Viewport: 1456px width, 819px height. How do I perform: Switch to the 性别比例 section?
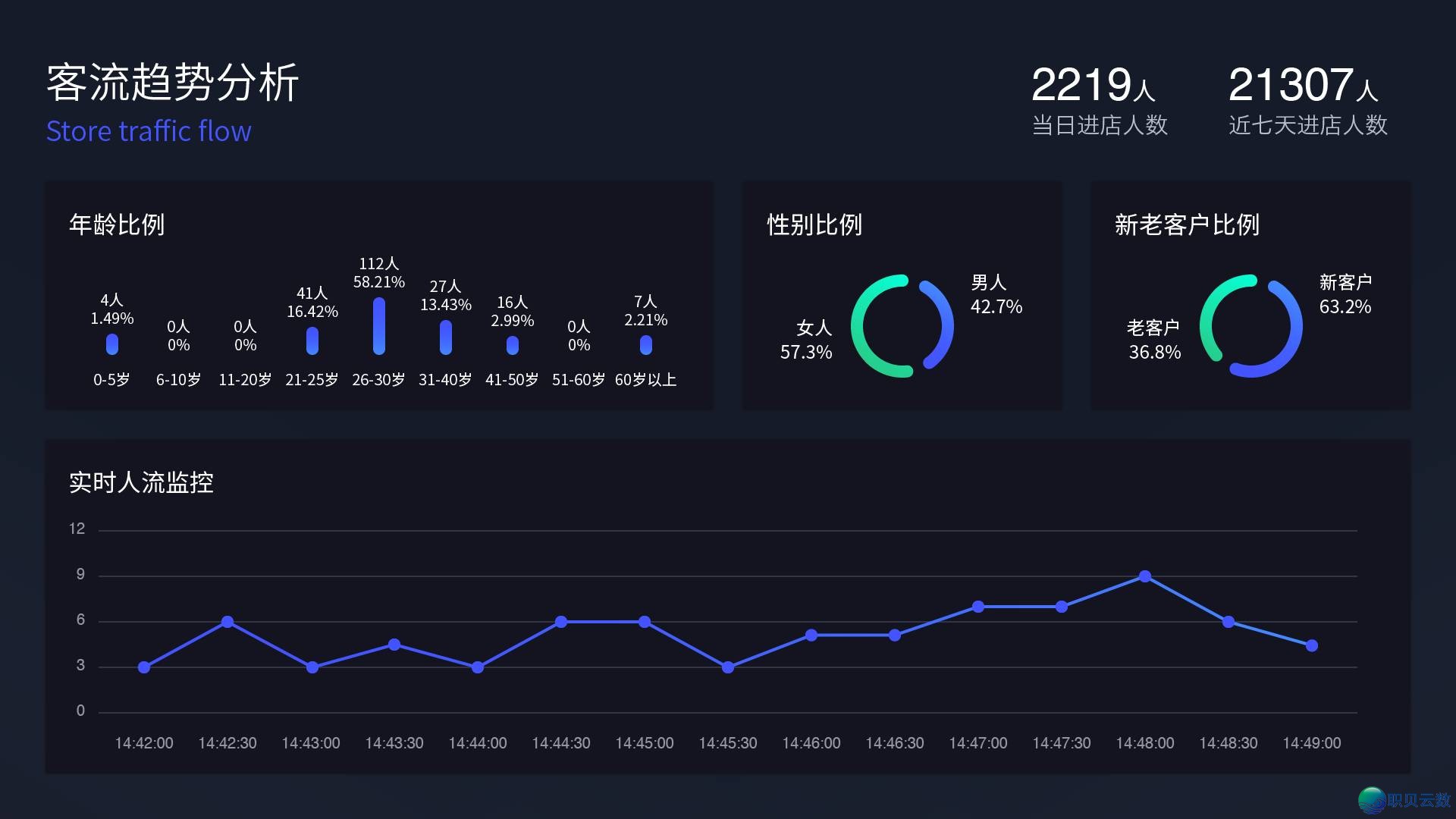814,225
